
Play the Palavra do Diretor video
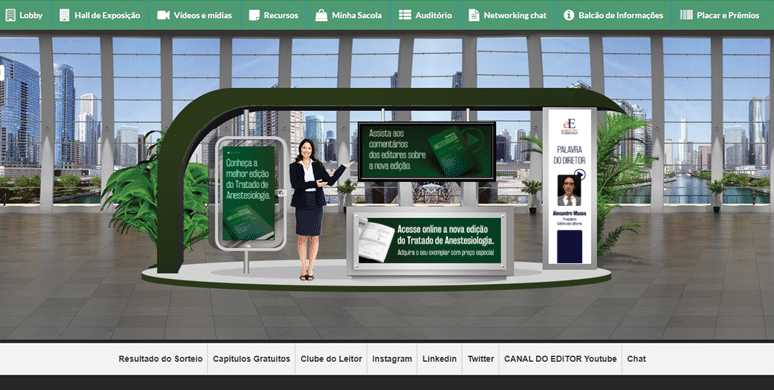tap(580, 174)
